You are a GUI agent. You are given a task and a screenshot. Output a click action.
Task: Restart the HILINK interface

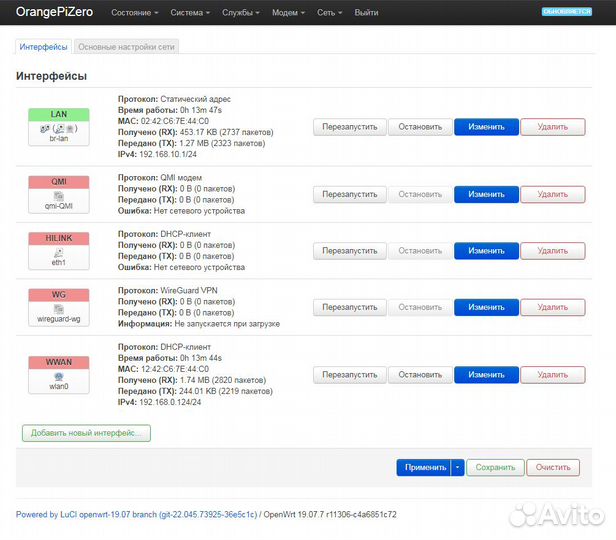(350, 251)
